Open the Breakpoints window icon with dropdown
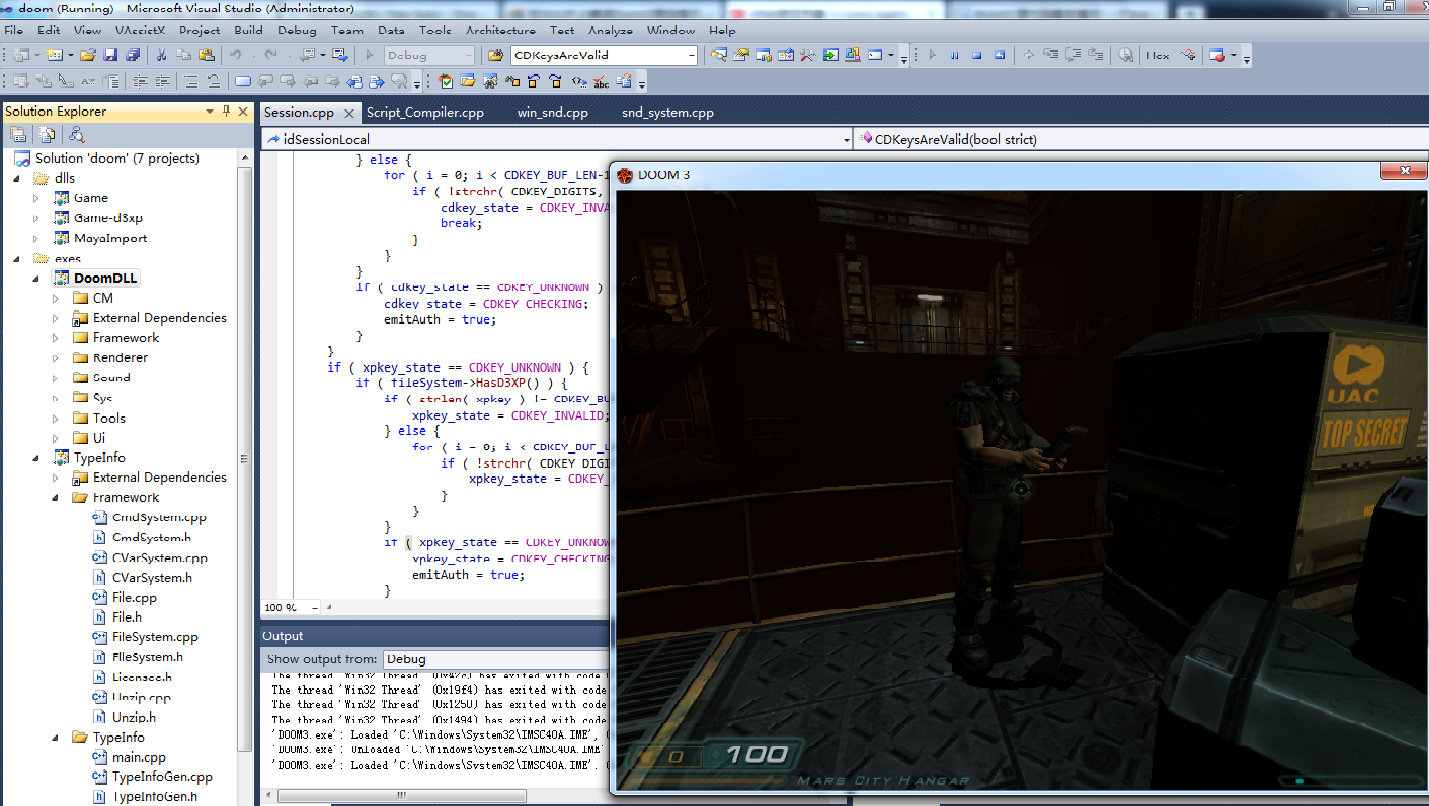Screen dimensions: 1429x806 [1223, 55]
